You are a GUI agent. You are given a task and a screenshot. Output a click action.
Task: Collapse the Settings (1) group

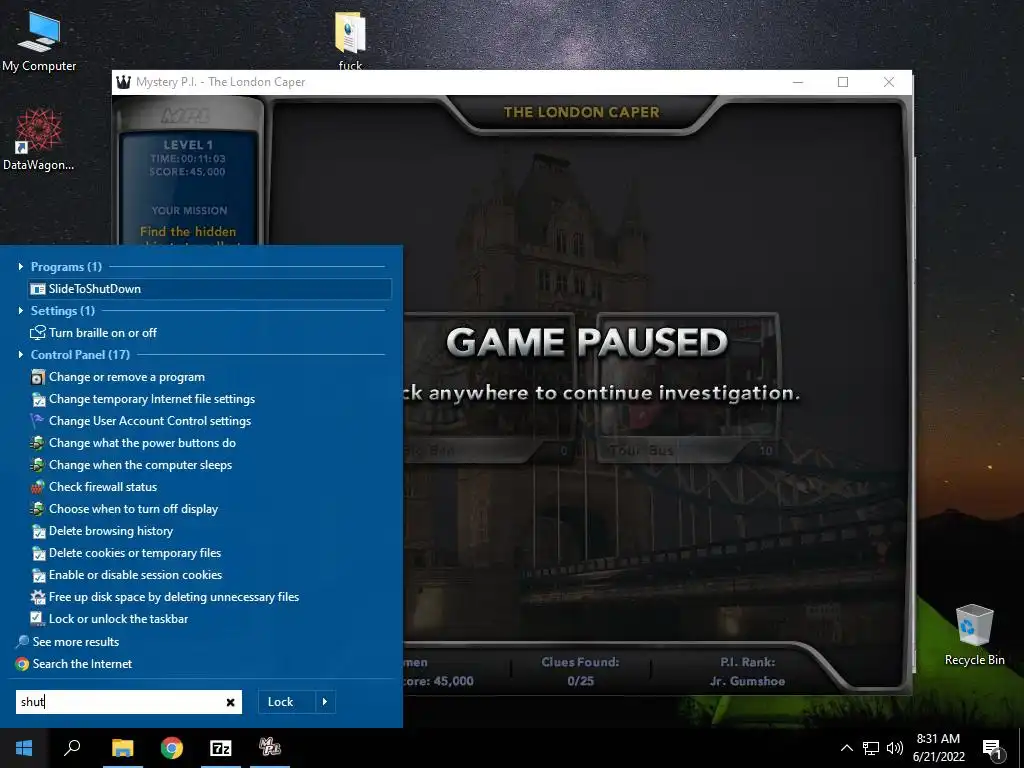click(x=21, y=311)
